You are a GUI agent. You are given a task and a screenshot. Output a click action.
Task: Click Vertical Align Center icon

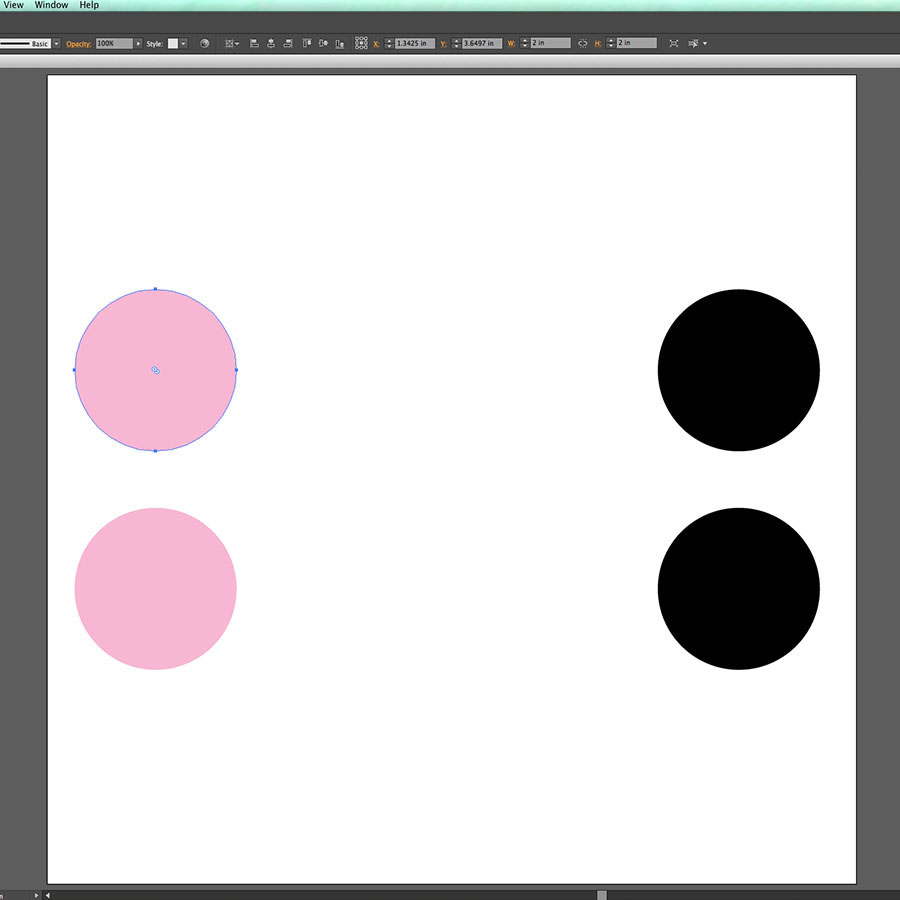(323, 43)
